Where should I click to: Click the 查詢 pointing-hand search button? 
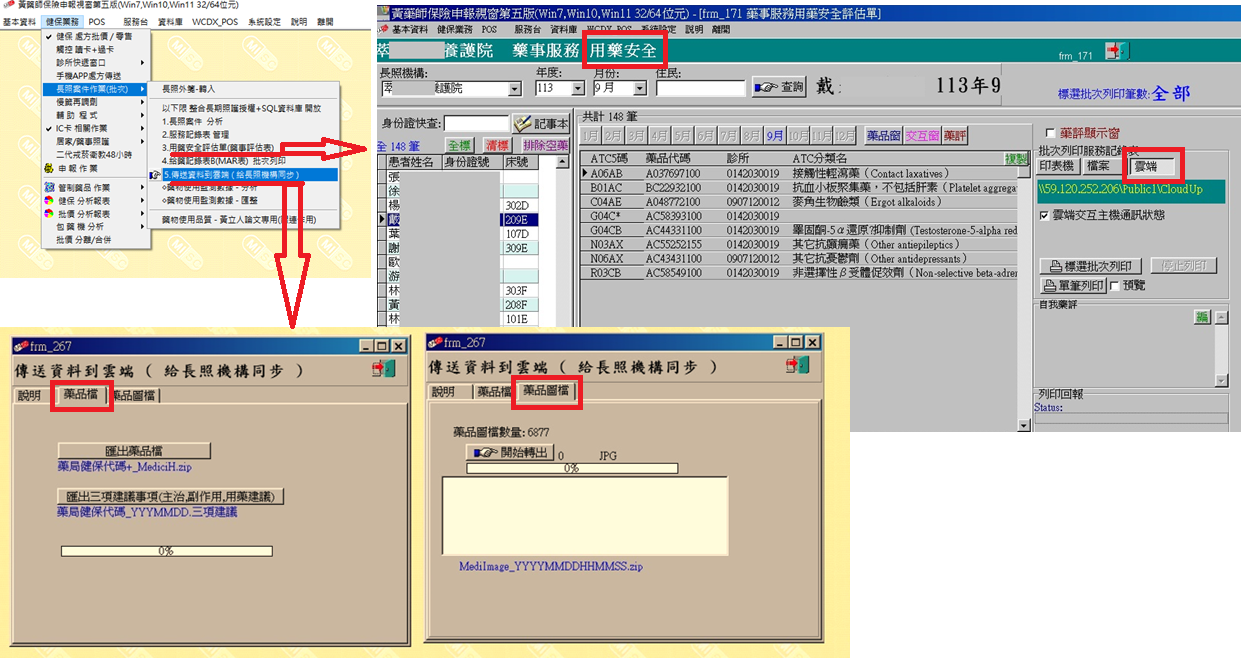(778, 87)
